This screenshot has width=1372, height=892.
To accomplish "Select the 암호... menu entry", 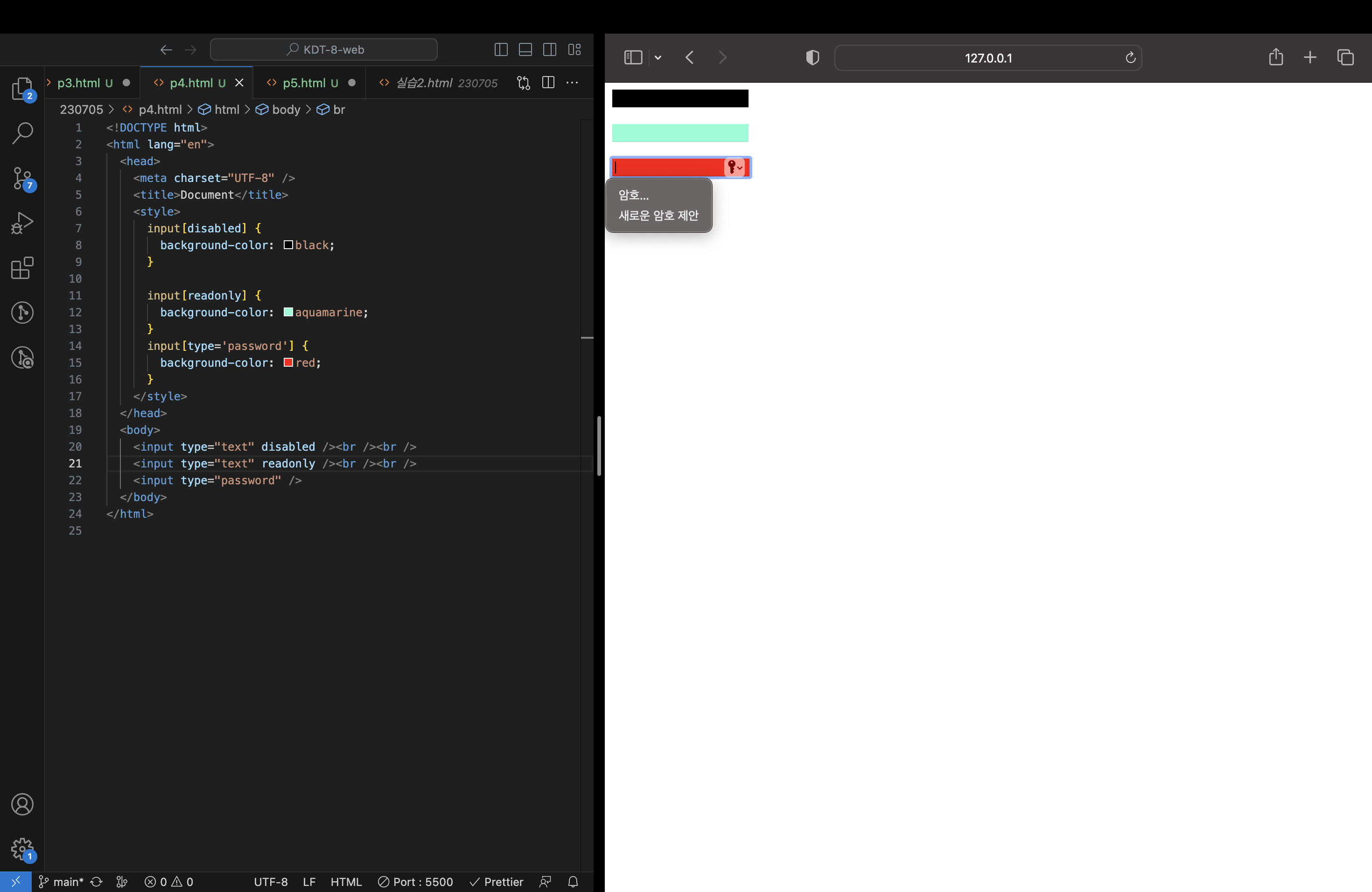I will point(659,195).
